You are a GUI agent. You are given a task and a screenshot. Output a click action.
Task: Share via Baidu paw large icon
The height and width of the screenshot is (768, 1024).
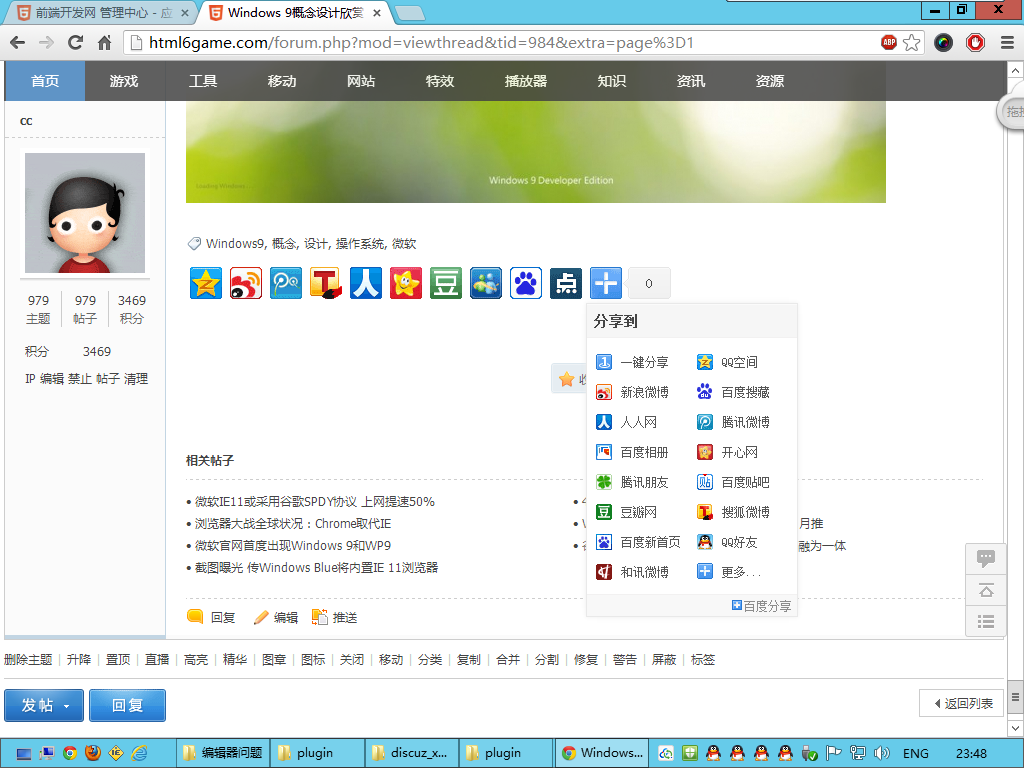click(x=526, y=283)
